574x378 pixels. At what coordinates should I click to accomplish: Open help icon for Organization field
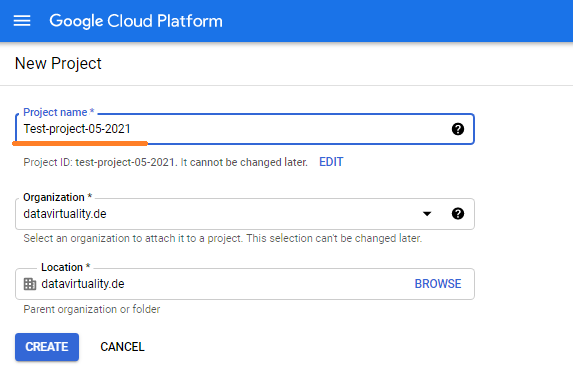[458, 213]
